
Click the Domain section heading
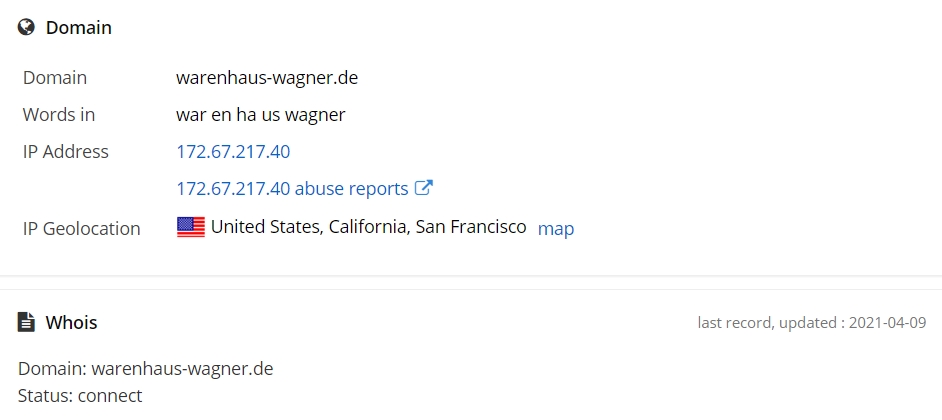[79, 28]
